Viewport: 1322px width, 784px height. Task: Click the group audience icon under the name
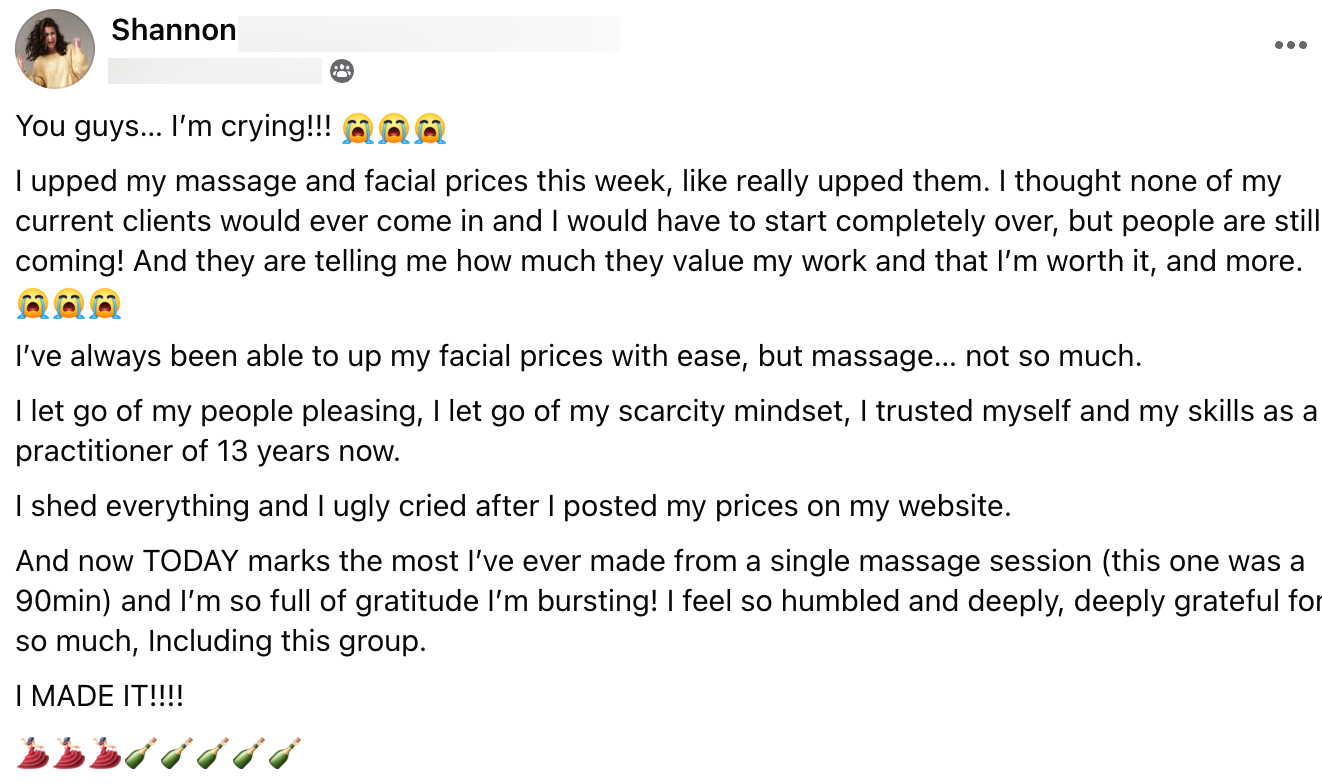[x=342, y=71]
